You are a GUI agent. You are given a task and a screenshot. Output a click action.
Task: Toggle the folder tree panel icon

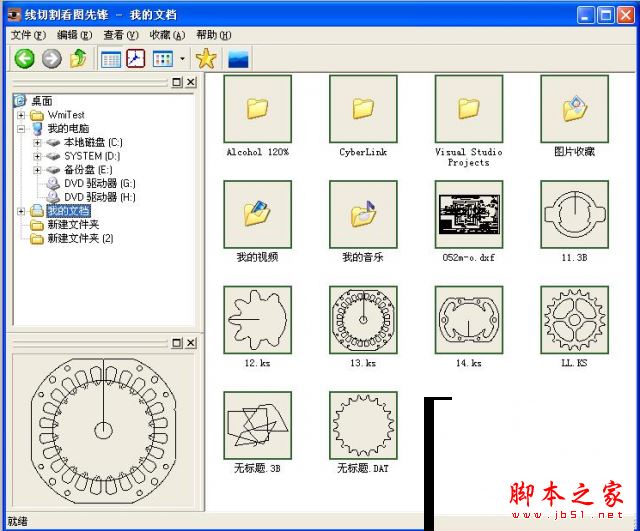pos(111,59)
